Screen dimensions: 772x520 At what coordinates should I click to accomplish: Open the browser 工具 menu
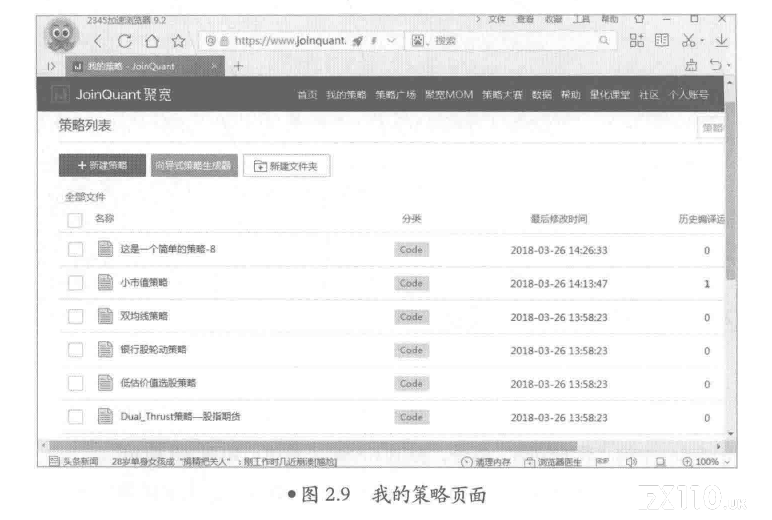(x=581, y=19)
